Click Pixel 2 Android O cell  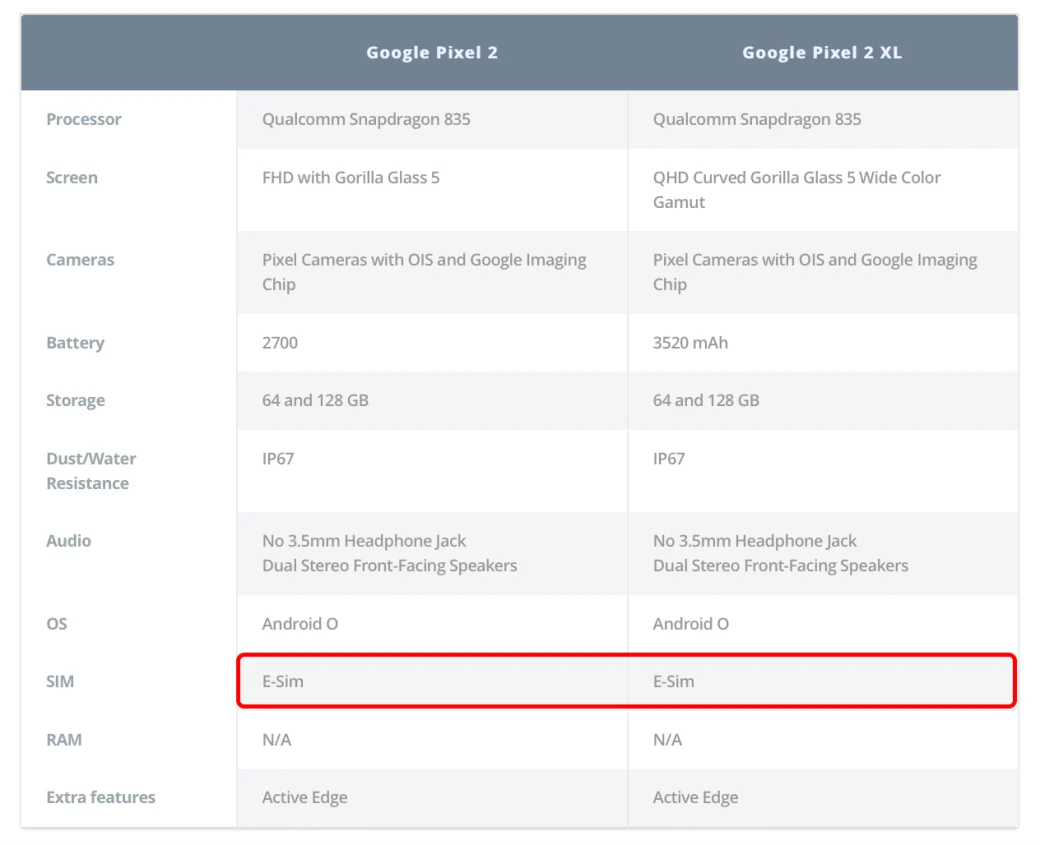432,624
